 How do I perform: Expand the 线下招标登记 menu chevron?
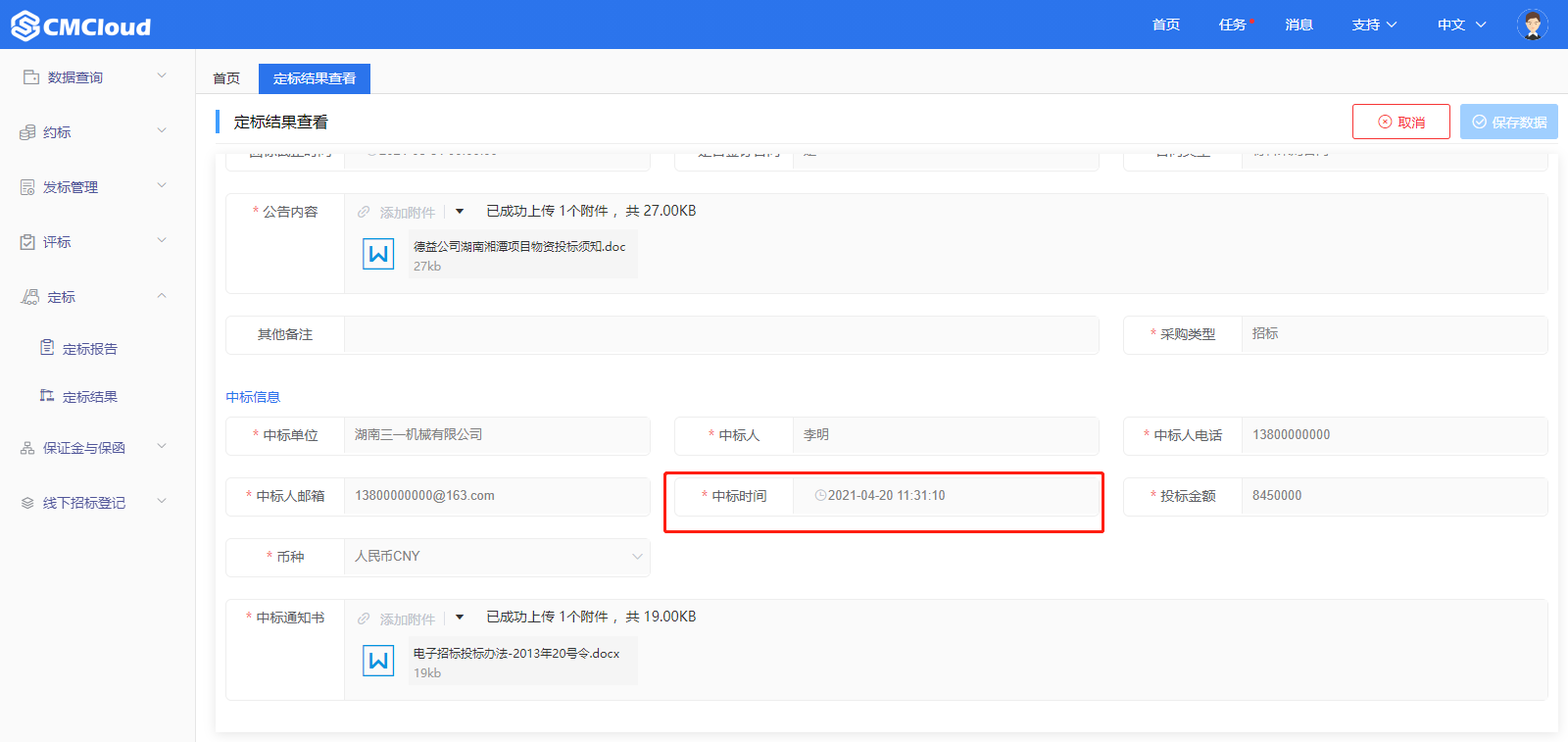162,501
